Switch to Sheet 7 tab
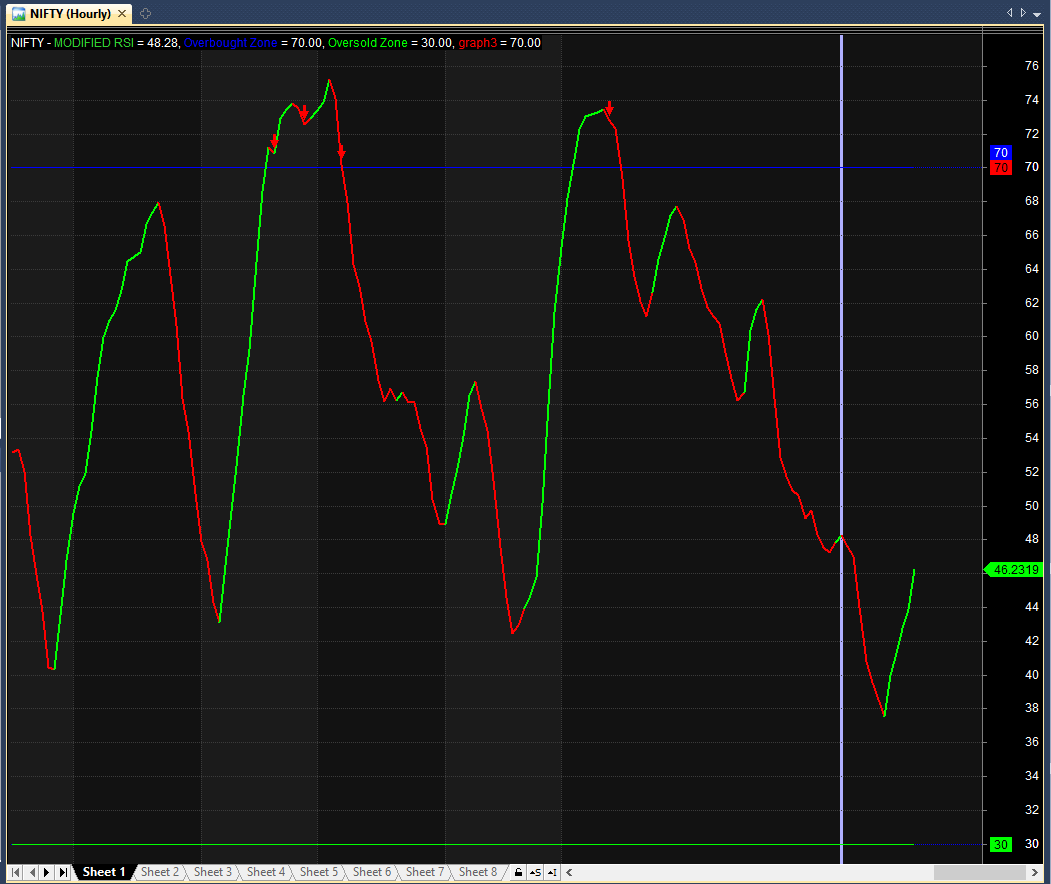The height and width of the screenshot is (884, 1051). point(424,872)
